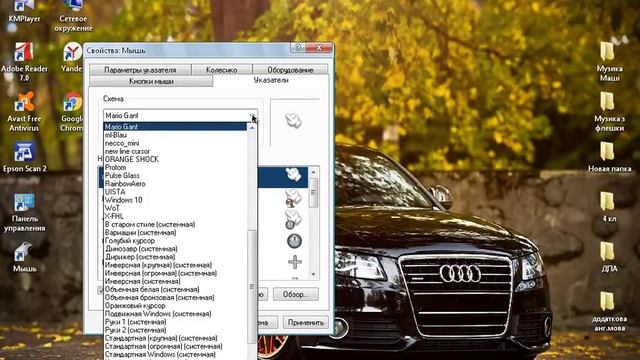This screenshot has height=360, width=640.
Task: Switch to the Оборудование tab
Action: [290, 70]
